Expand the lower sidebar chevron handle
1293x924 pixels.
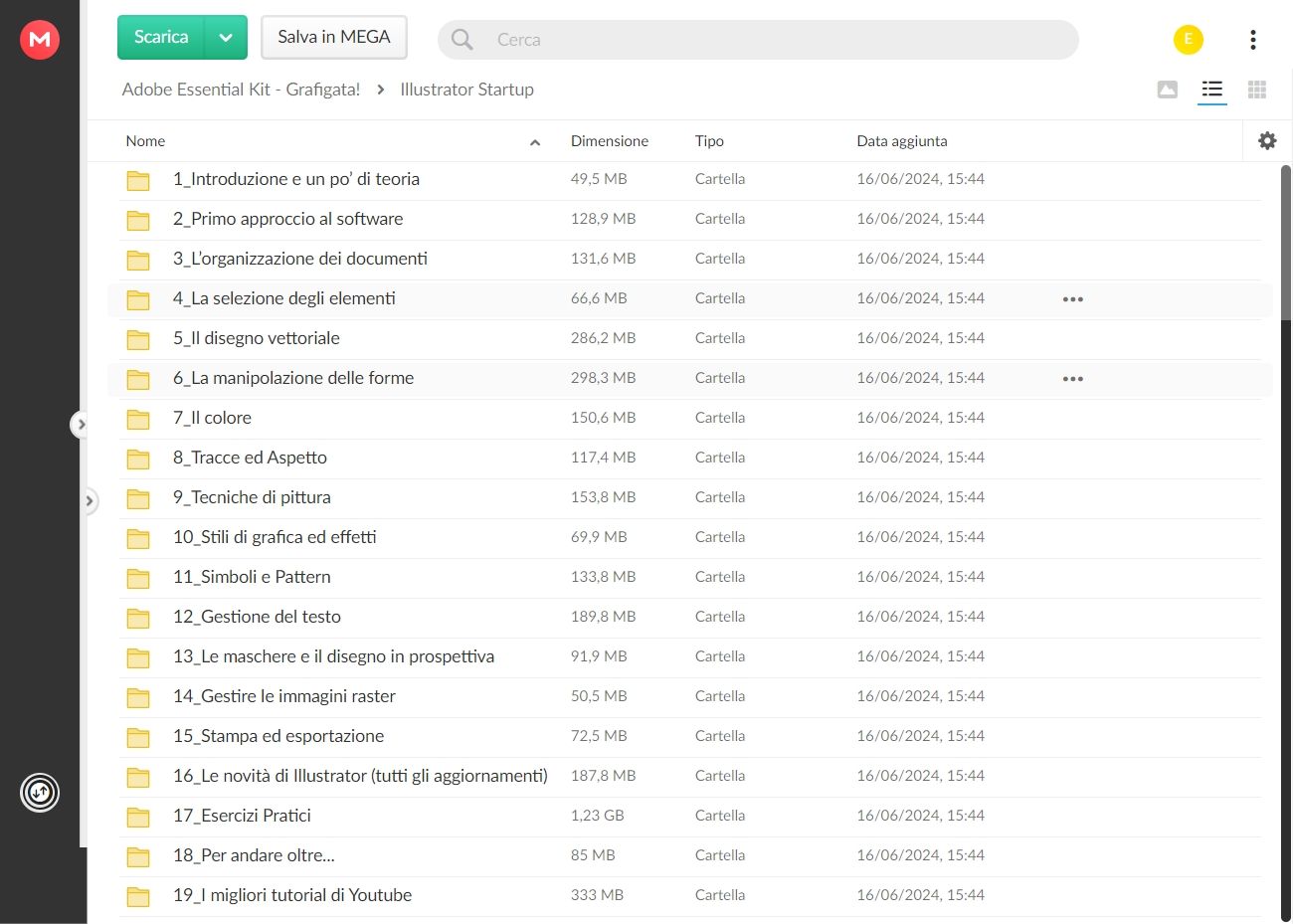click(x=90, y=500)
